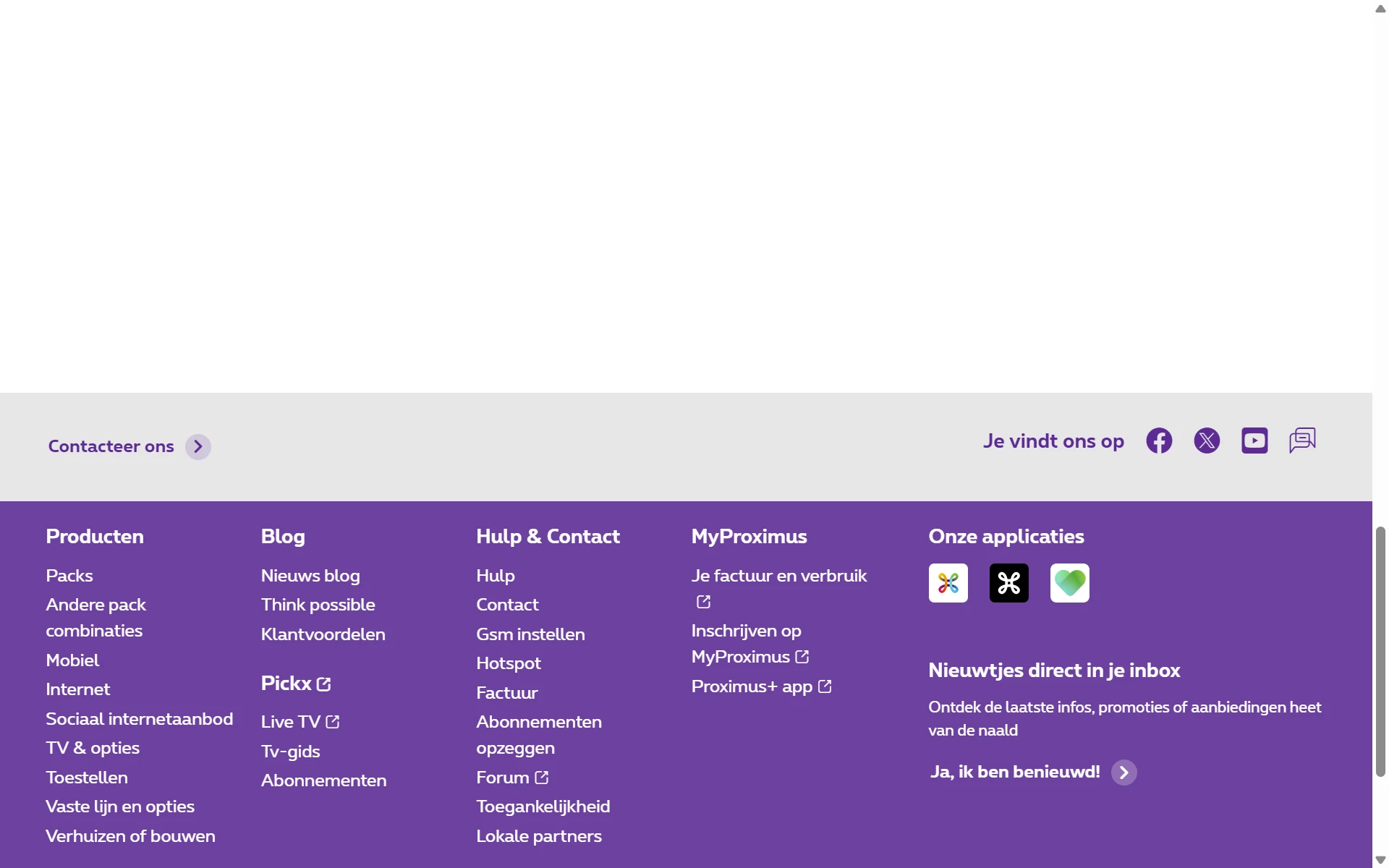The width and height of the screenshot is (1389, 868).
Task: Click the X (Twitter) social icon
Action: pos(1207,441)
